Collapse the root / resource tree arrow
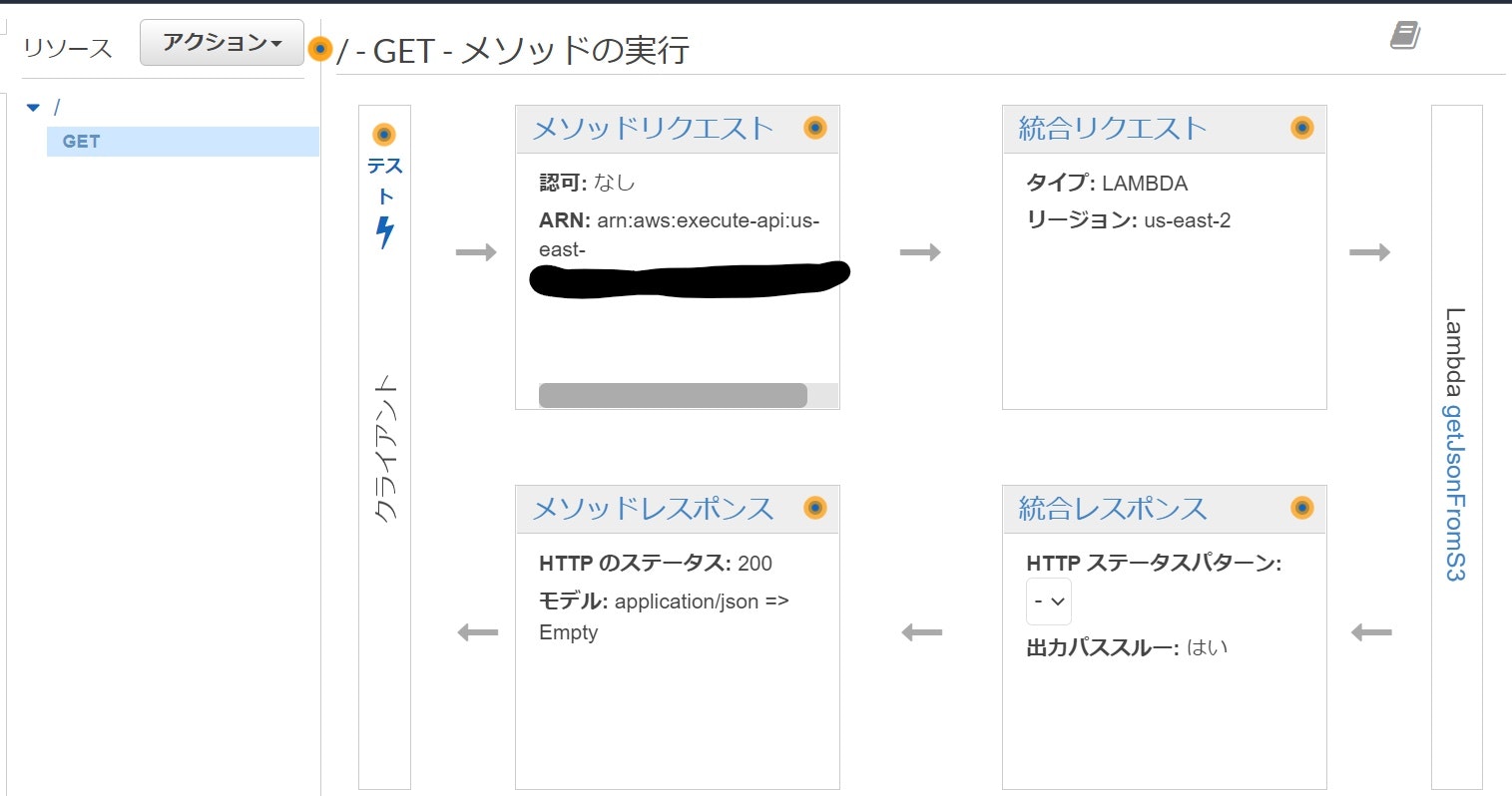The image size is (1512, 796). click(33, 107)
